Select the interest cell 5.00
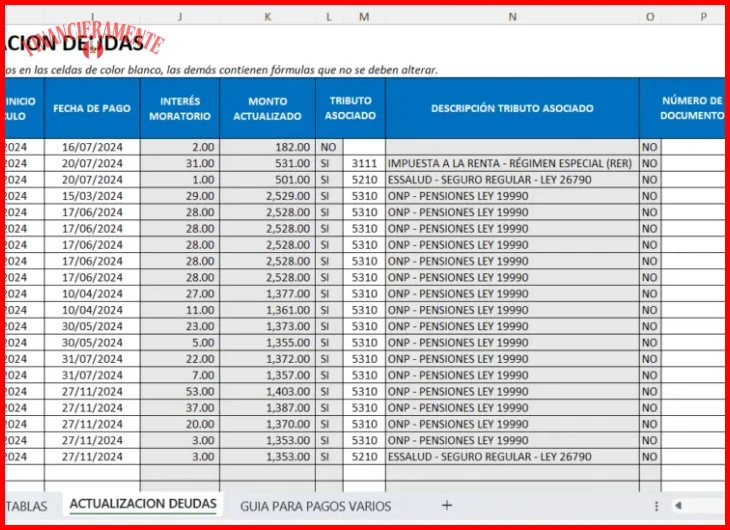This screenshot has width=730, height=530. pos(180,343)
